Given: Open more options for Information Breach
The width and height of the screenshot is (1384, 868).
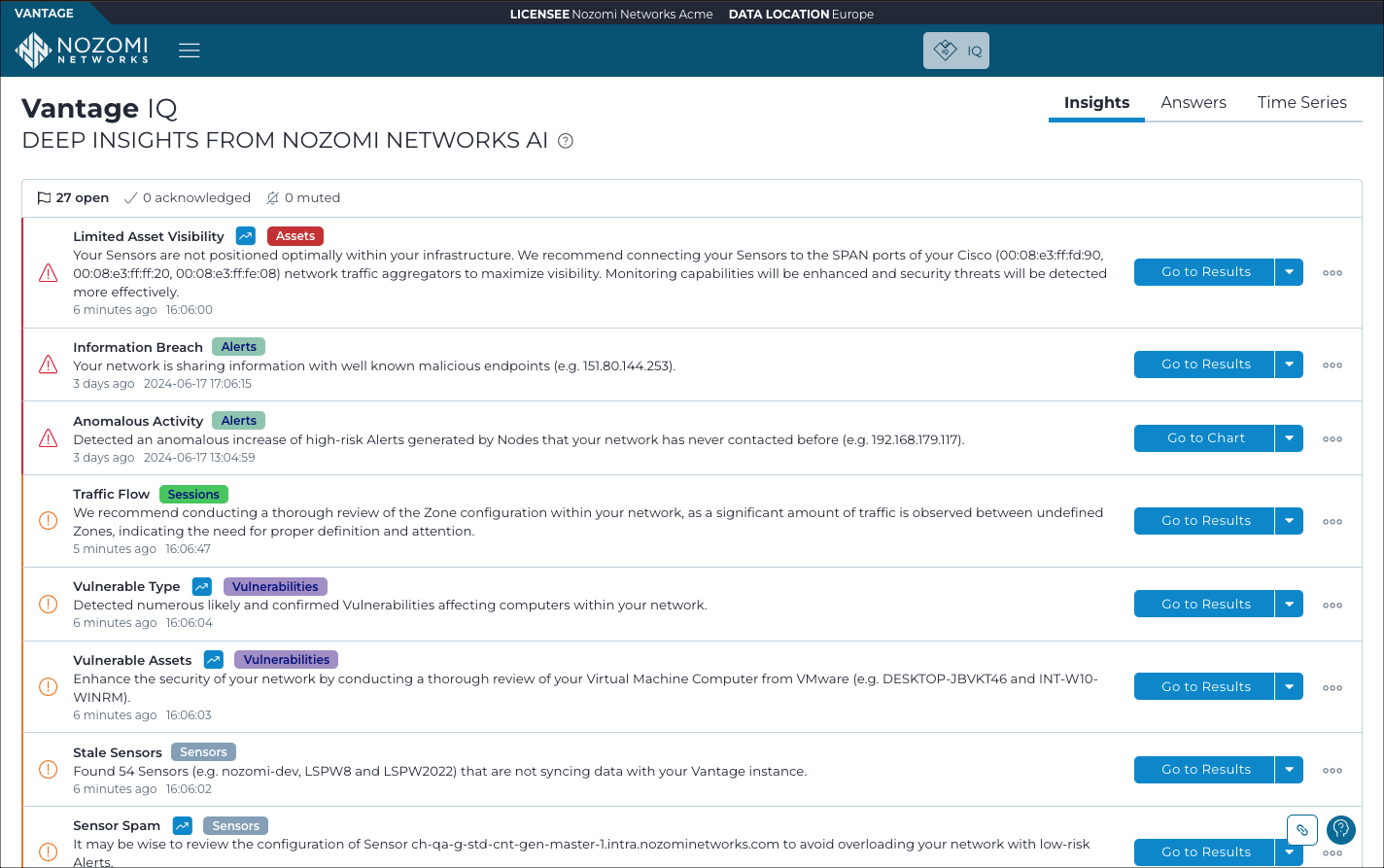Looking at the screenshot, I should coord(1332,365).
